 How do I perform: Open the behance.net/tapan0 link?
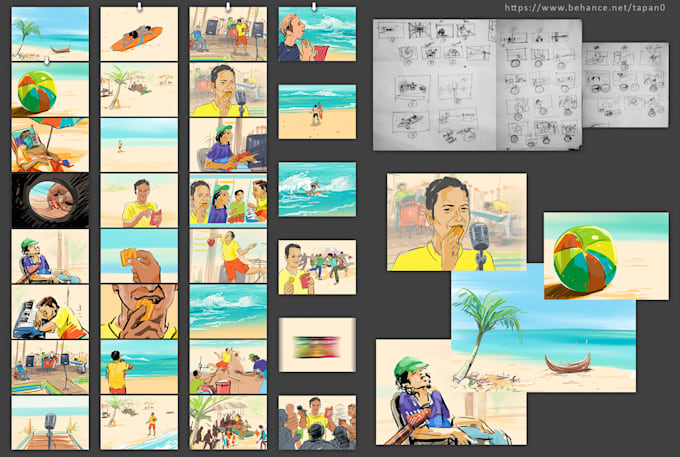[x=585, y=7]
